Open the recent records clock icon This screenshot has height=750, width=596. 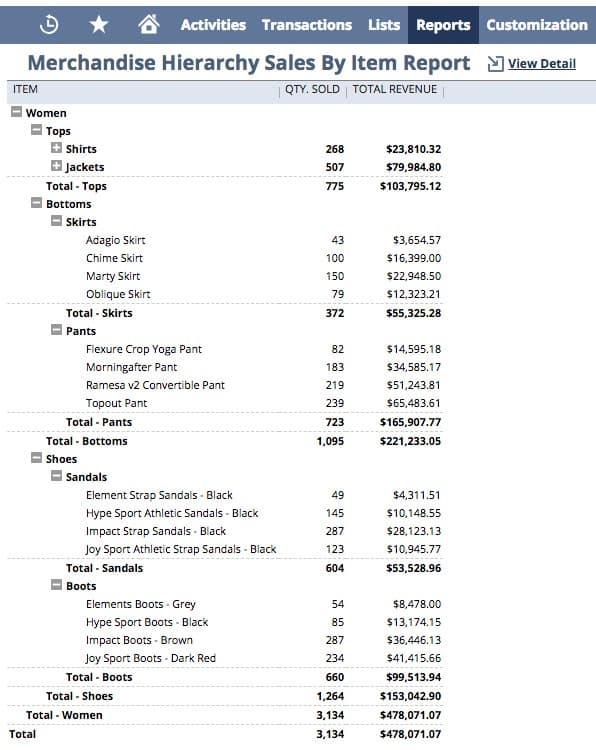click(49, 24)
